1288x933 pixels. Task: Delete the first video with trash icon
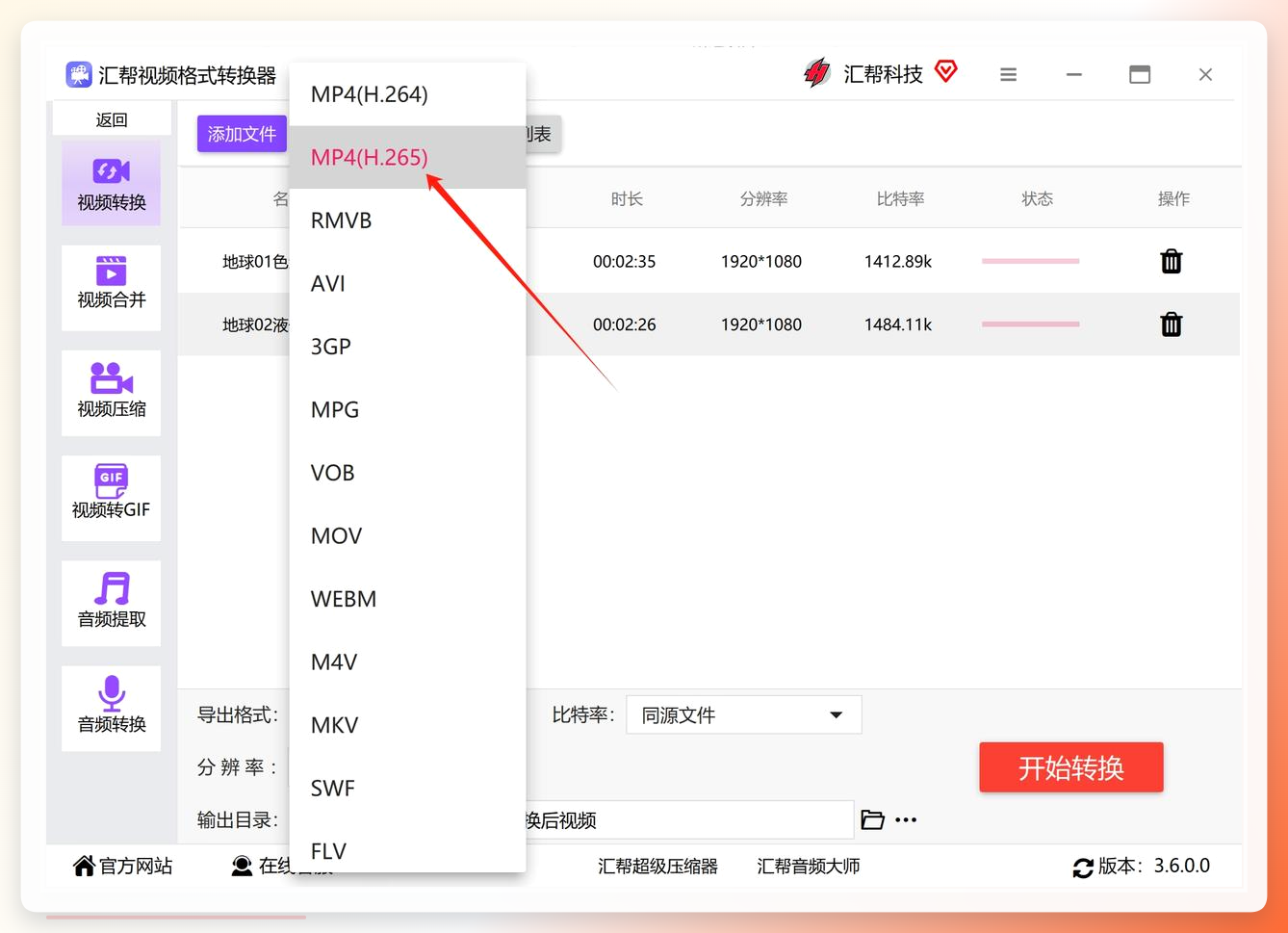click(x=1171, y=261)
